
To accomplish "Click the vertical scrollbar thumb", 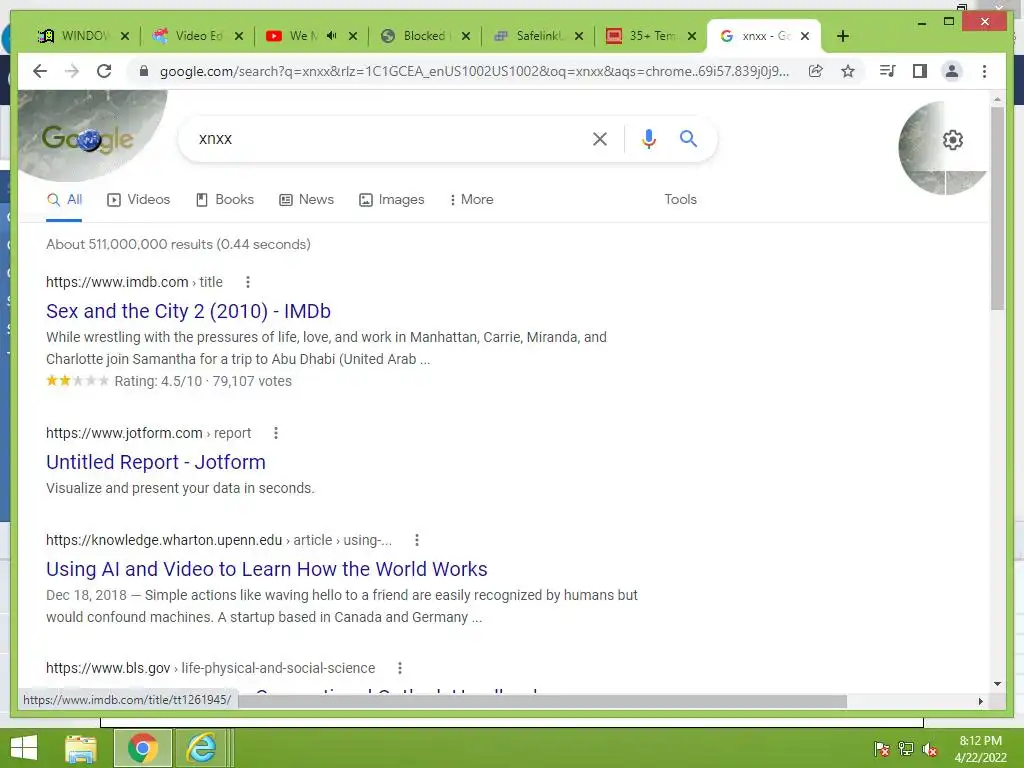I will (x=997, y=208).
